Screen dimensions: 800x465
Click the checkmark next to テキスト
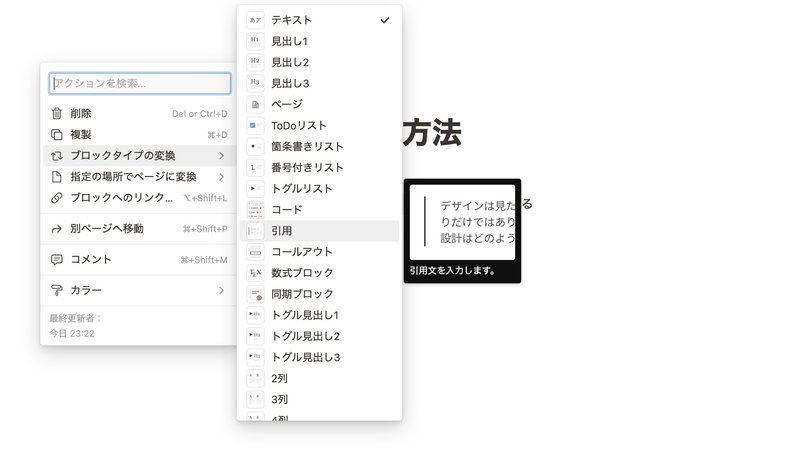pyautogui.click(x=385, y=20)
